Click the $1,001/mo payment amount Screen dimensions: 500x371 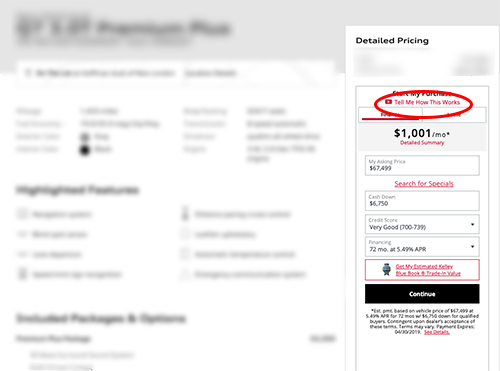pyautogui.click(x=422, y=133)
